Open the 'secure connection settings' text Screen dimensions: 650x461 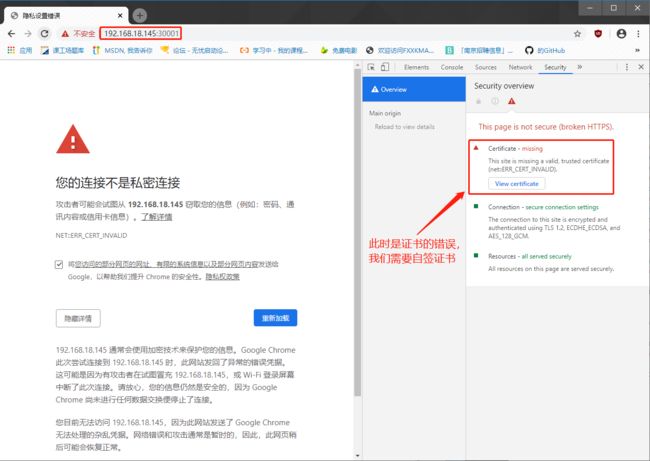(x=562, y=207)
